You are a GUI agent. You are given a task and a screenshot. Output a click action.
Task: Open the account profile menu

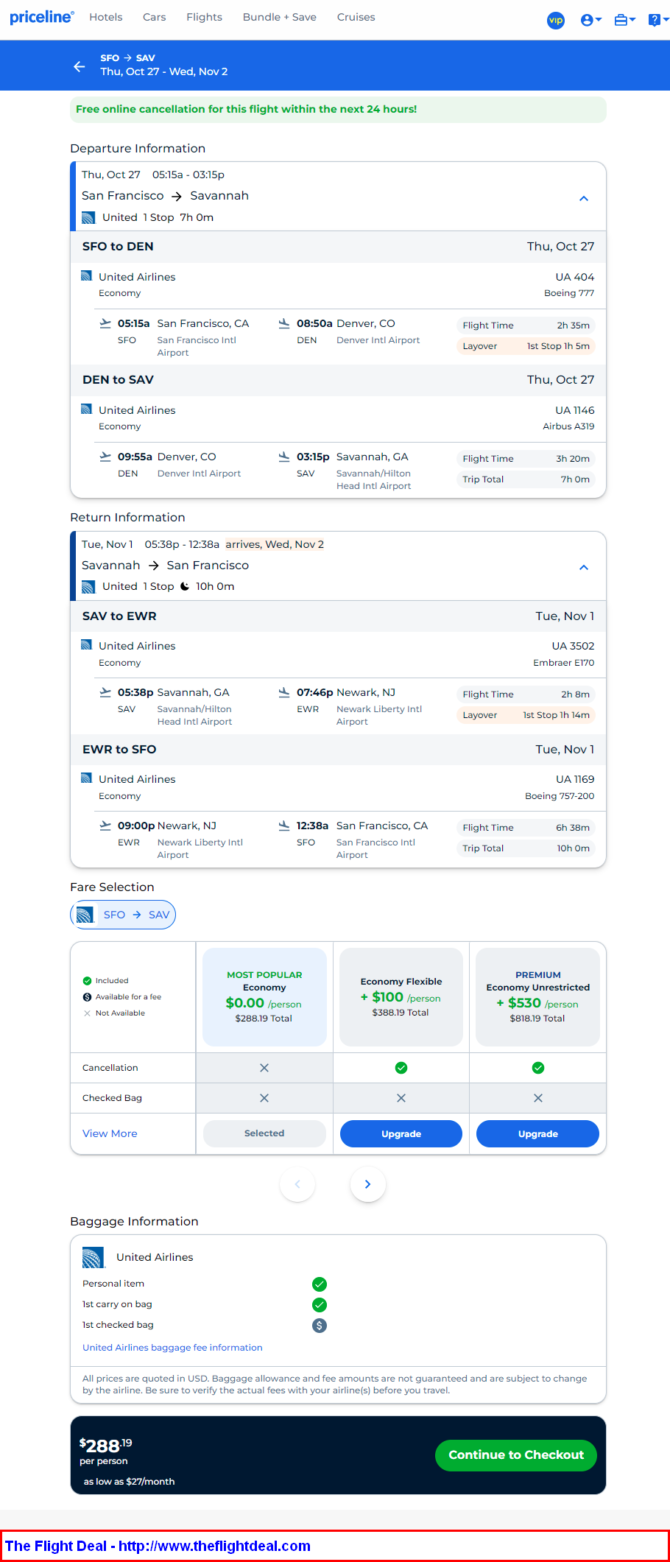coord(591,20)
